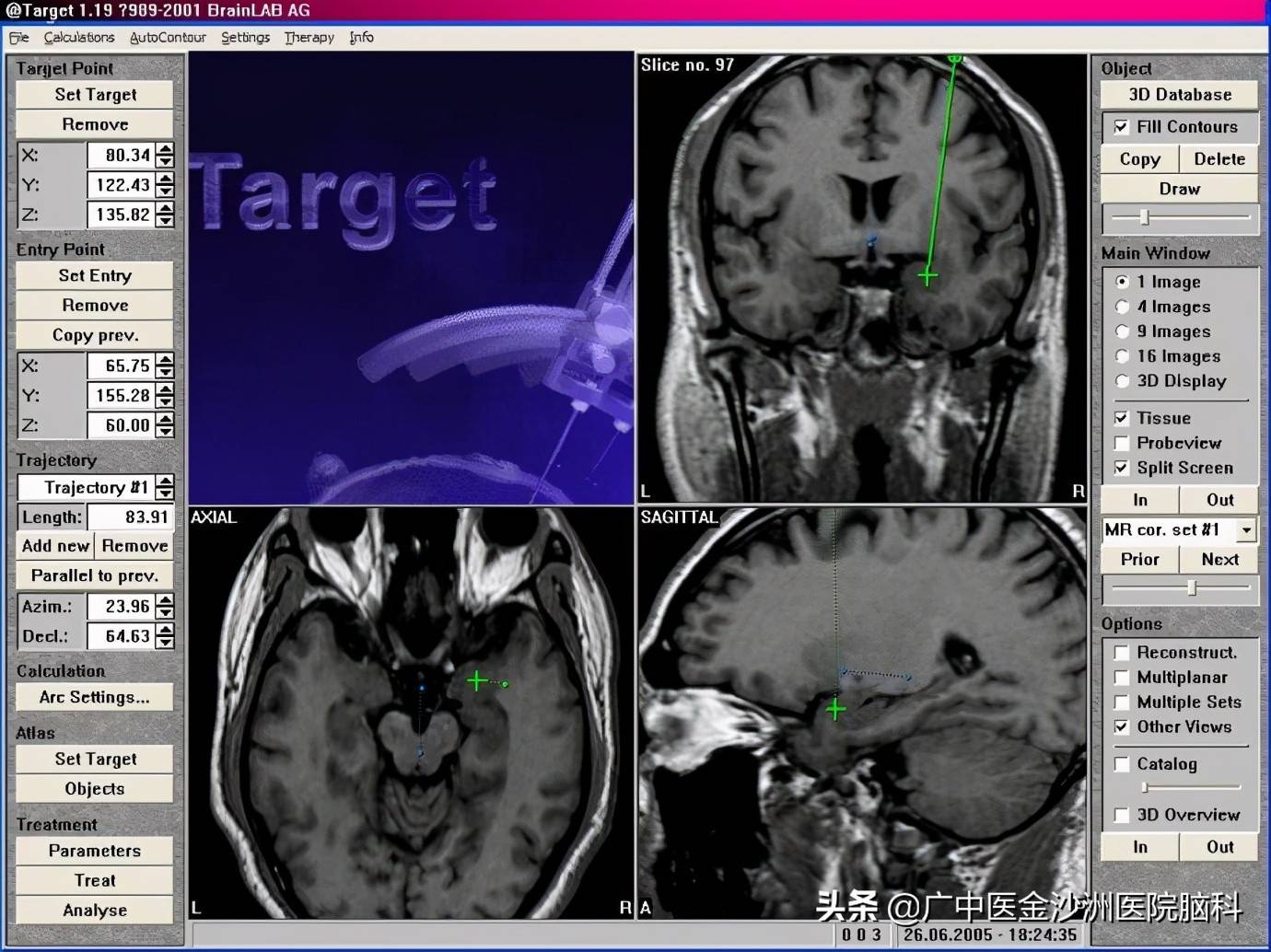
Task: Click the green crosshair in sagittal view
Action: 836,709
